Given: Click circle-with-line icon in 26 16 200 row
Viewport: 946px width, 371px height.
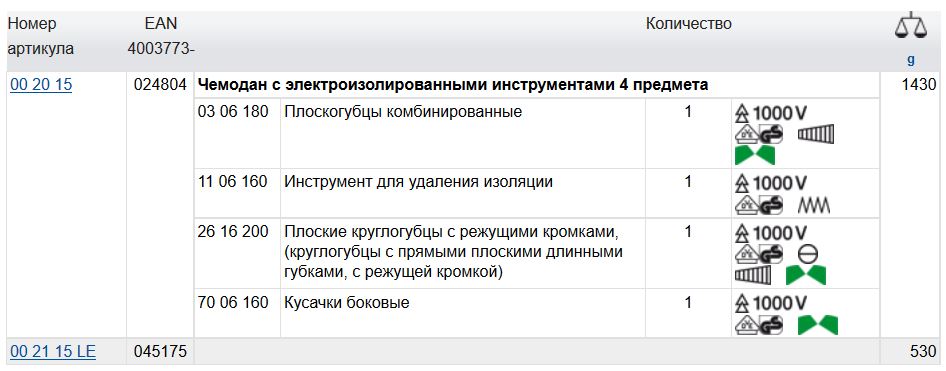Looking at the screenshot, I should click(x=807, y=255).
